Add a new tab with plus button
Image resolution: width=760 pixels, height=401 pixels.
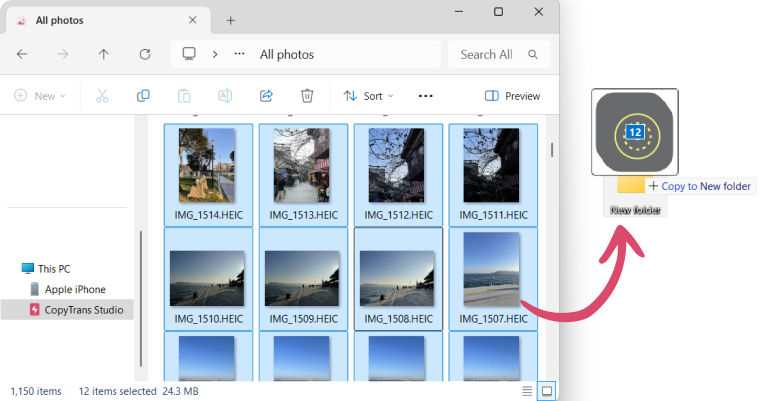click(231, 20)
